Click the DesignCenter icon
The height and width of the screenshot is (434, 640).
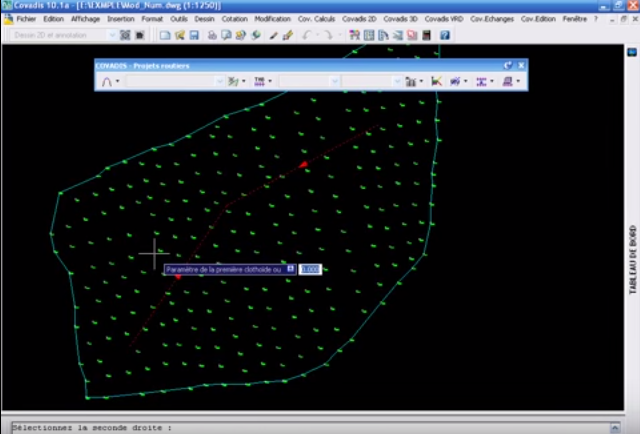[x=369, y=35]
